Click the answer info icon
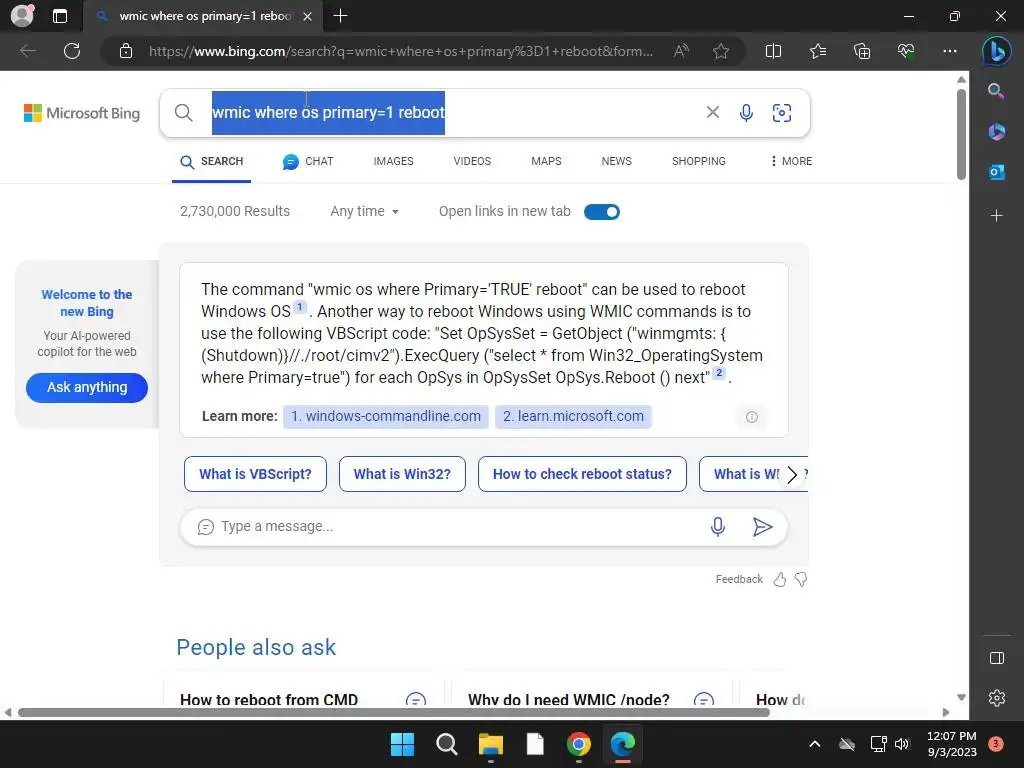This screenshot has width=1024, height=768. click(x=752, y=417)
